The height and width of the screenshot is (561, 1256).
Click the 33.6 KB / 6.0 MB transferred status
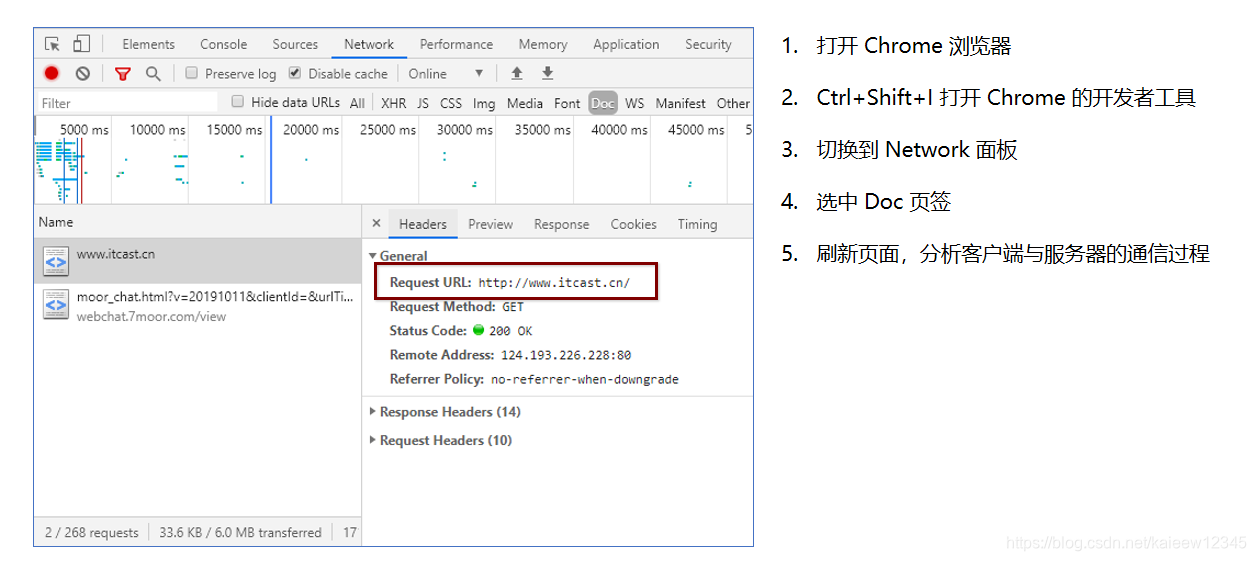pyautogui.click(x=240, y=532)
